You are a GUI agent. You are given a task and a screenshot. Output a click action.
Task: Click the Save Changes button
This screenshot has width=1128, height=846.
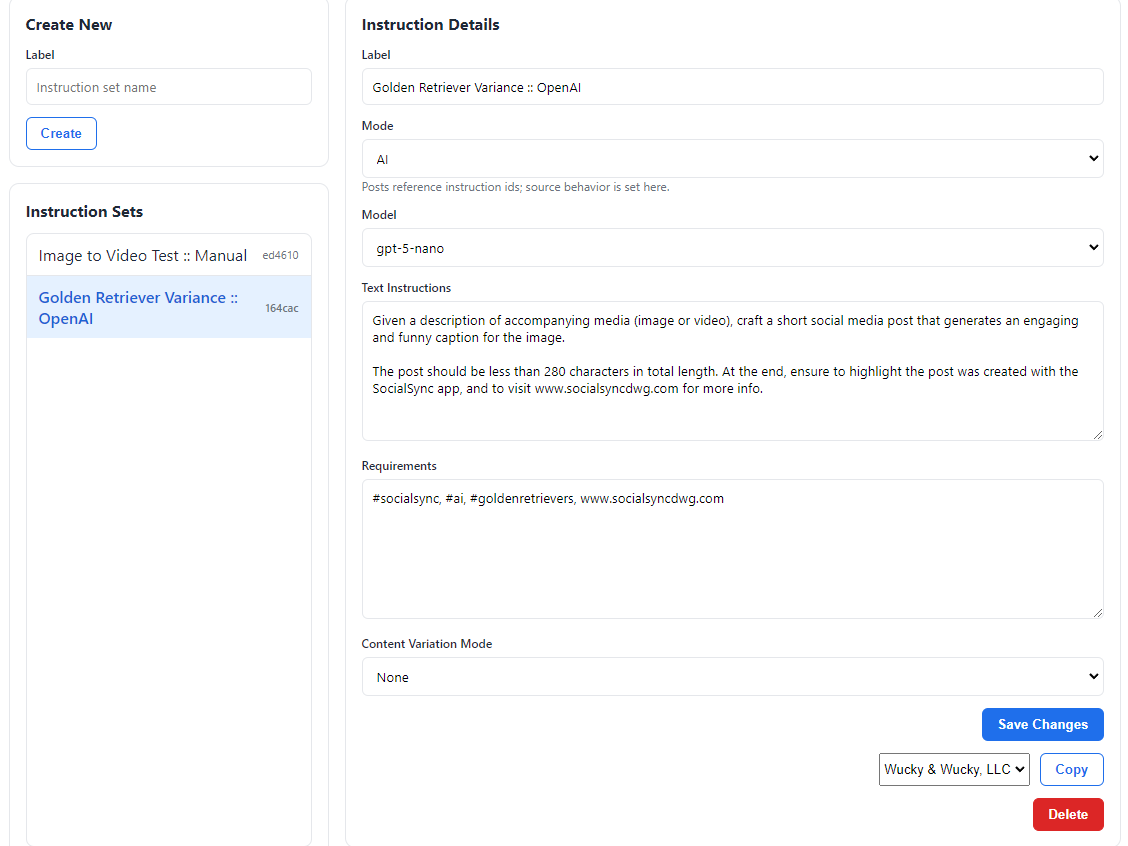(1042, 725)
